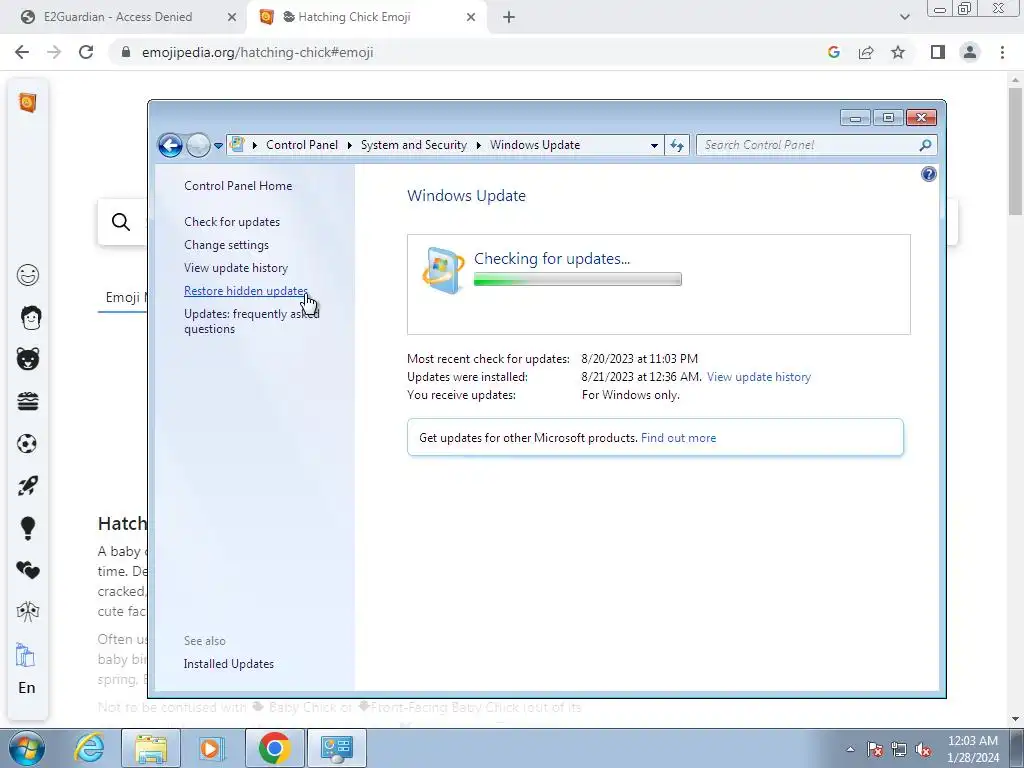Screen dimensions: 1024x768
Task: Click the Control Panel forward arrow button
Action: tap(198, 145)
